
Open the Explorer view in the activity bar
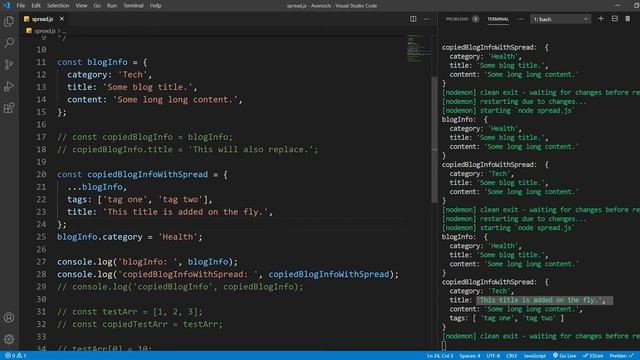[9, 21]
